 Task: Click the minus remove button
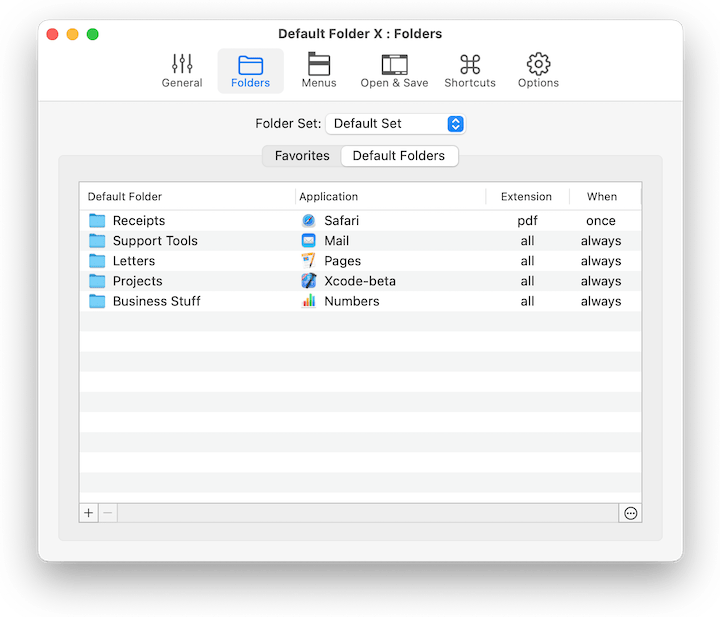pos(108,513)
